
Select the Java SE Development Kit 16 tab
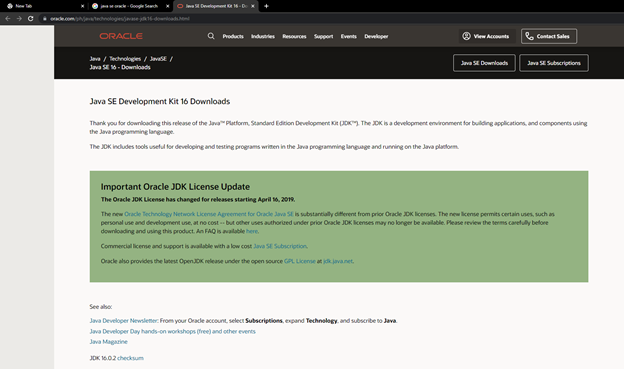216,6
